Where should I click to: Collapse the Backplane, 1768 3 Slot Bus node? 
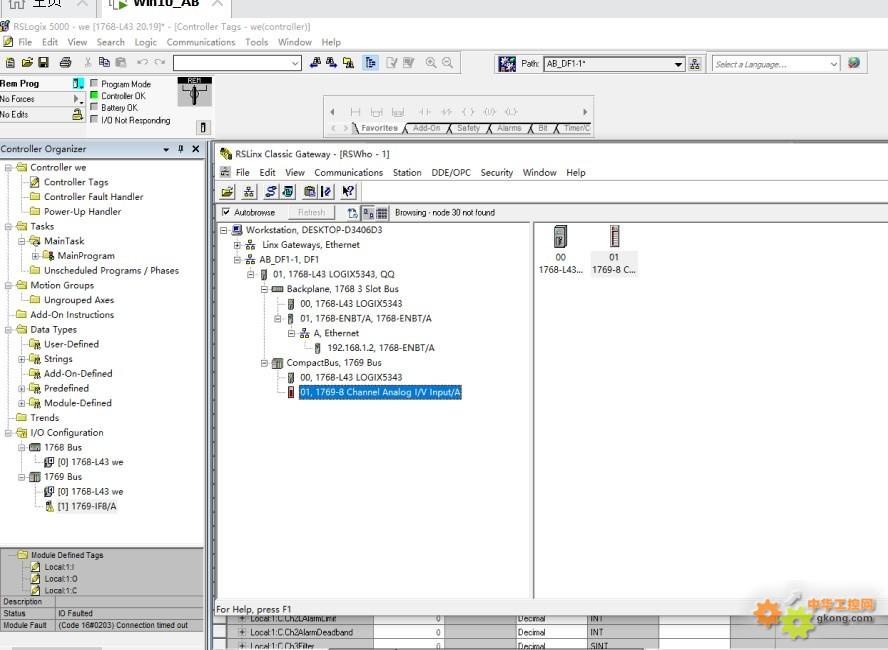point(264,289)
